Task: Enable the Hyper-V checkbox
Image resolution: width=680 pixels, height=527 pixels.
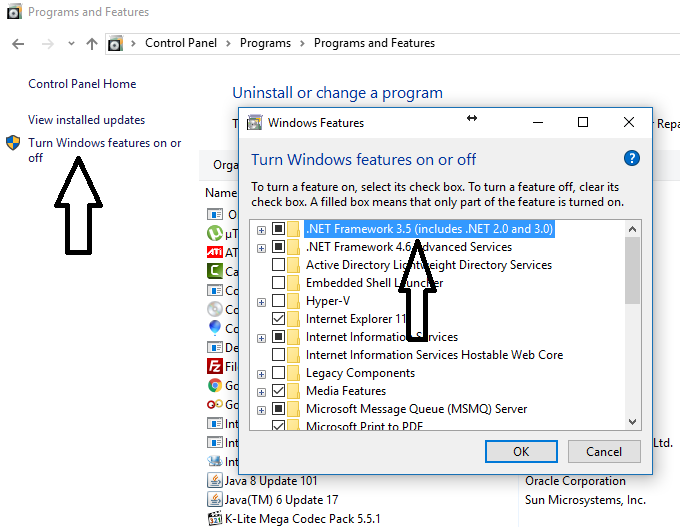Action: click(x=278, y=301)
